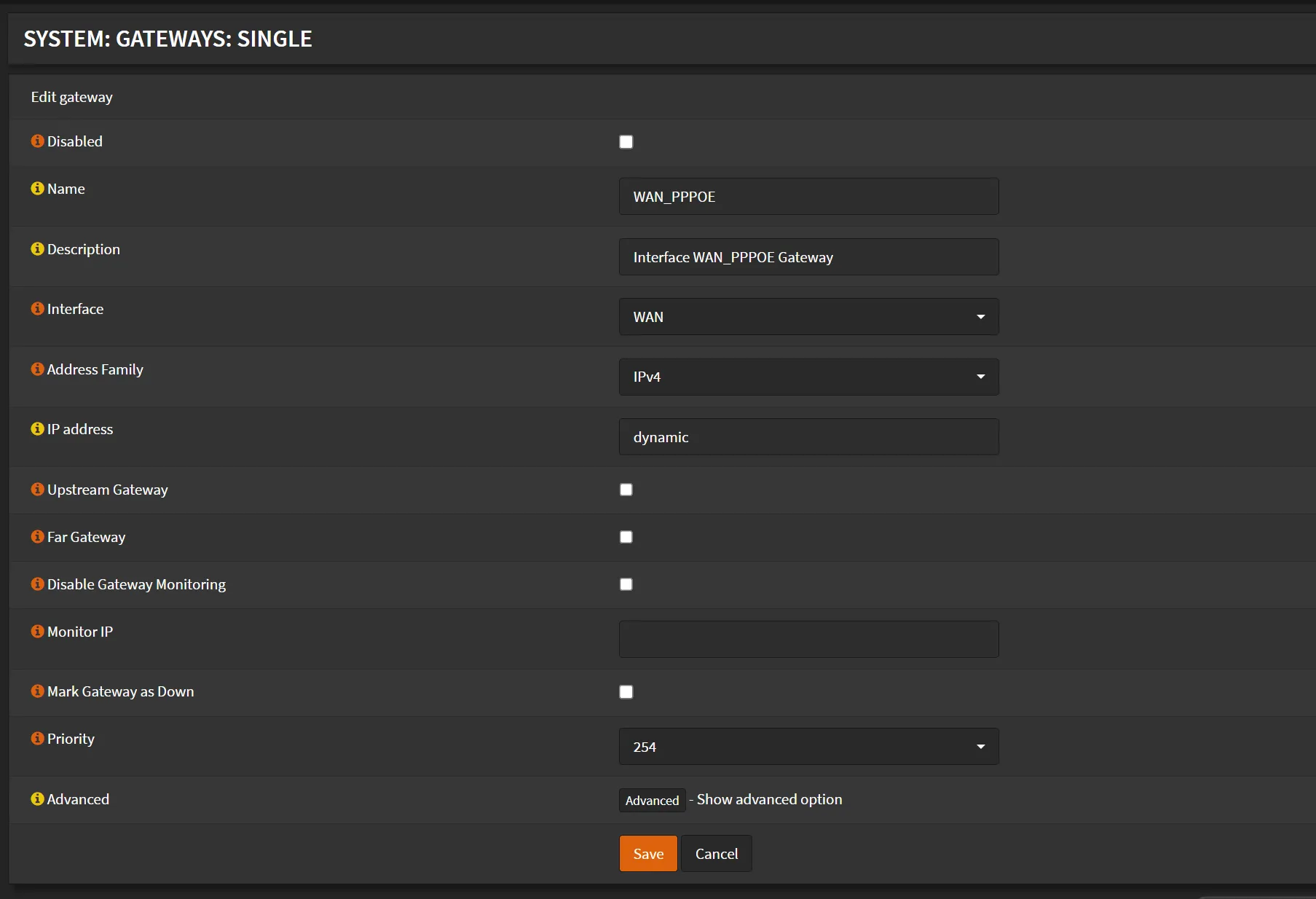Click the help icon next to Name
The image size is (1316, 899).
[x=37, y=189]
